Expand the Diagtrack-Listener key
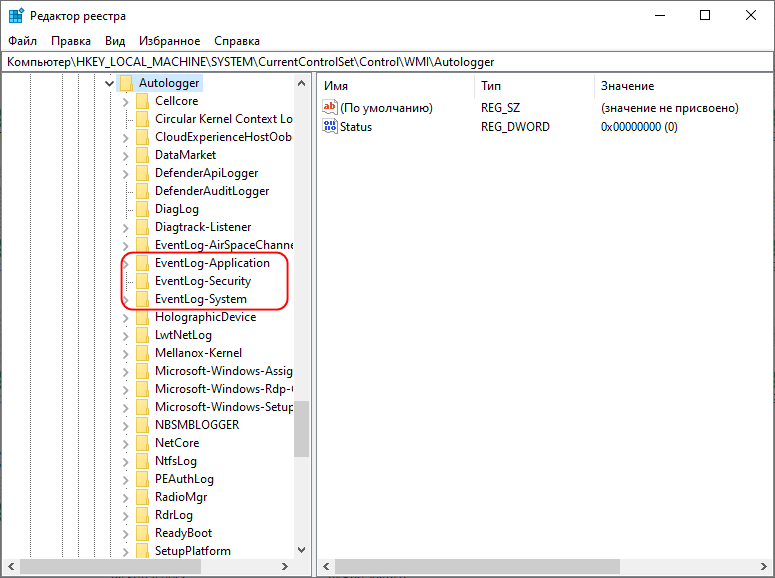Viewport: 775px width, 578px height. tap(126, 228)
